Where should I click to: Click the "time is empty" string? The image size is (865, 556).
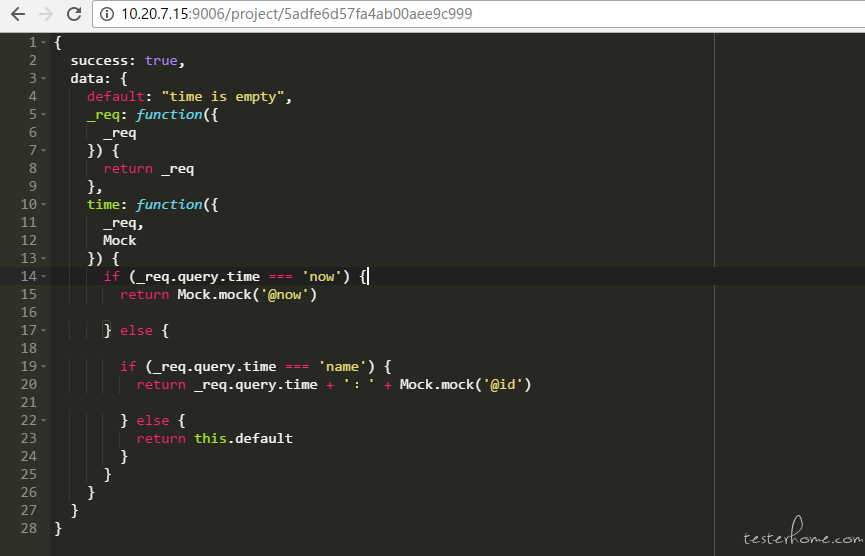point(223,97)
